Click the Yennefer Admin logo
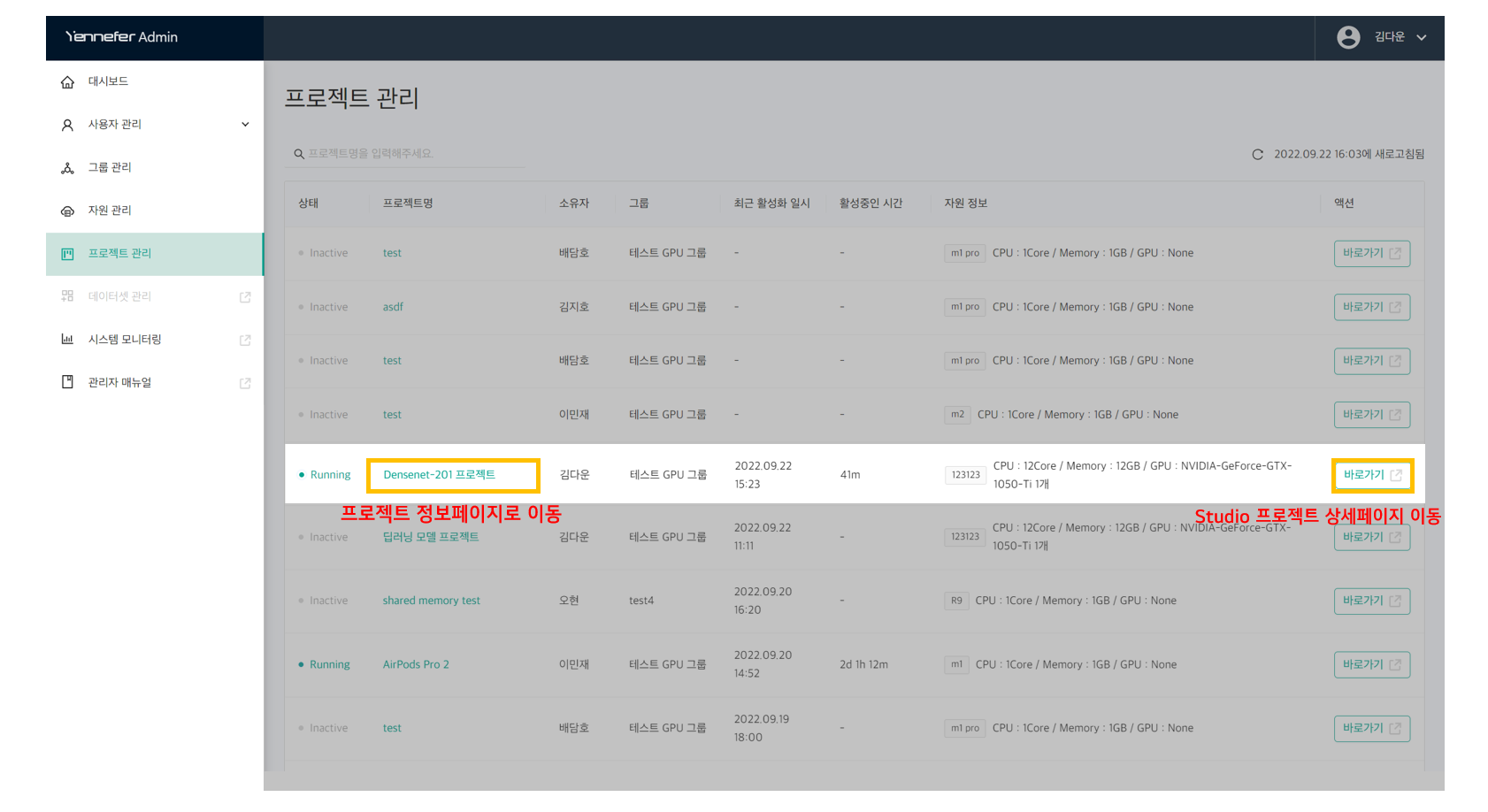The image size is (1488, 812). tap(121, 37)
